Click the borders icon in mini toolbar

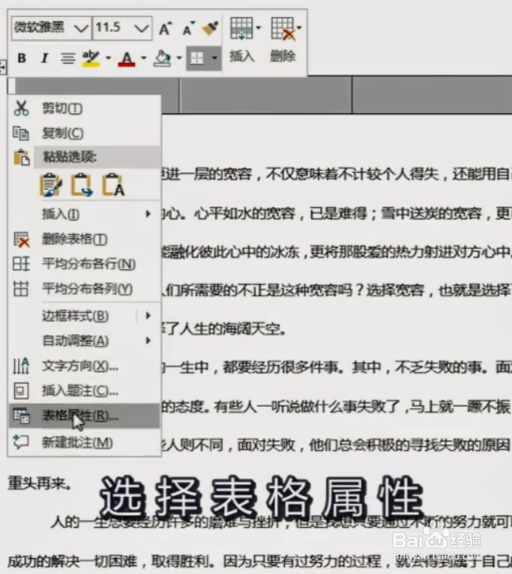[x=197, y=58]
